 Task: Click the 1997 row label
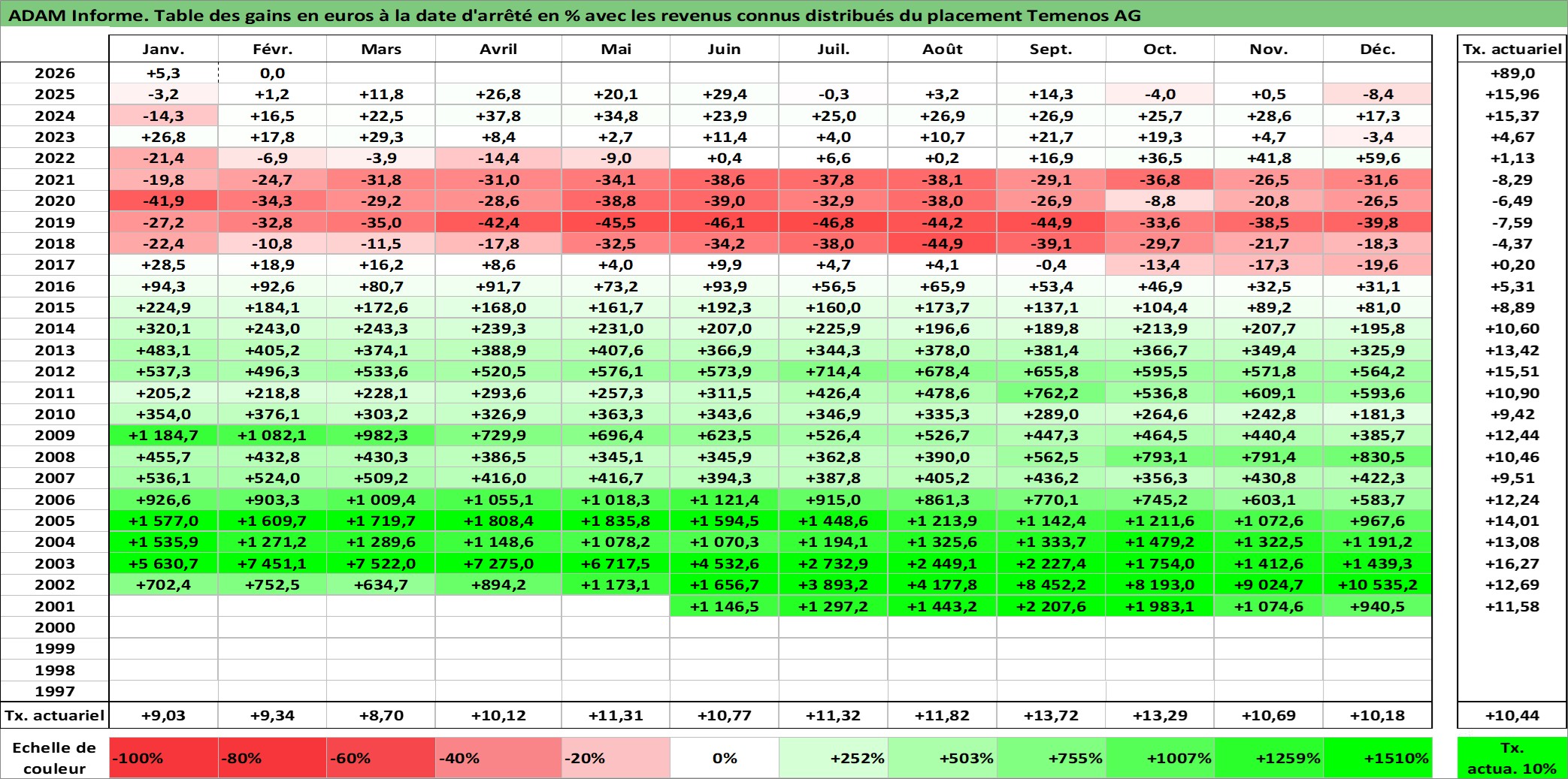tap(55, 691)
